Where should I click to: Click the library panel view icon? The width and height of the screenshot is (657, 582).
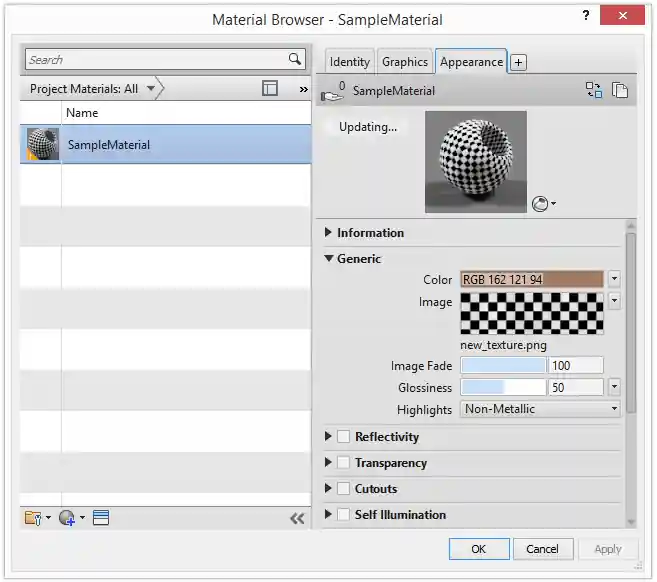[270, 88]
